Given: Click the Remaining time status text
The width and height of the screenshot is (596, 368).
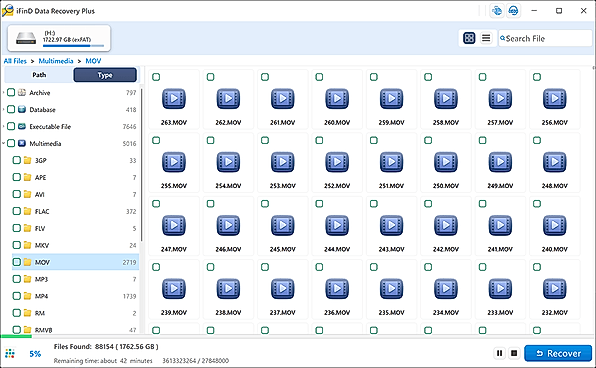Looking at the screenshot, I should (x=103, y=360).
